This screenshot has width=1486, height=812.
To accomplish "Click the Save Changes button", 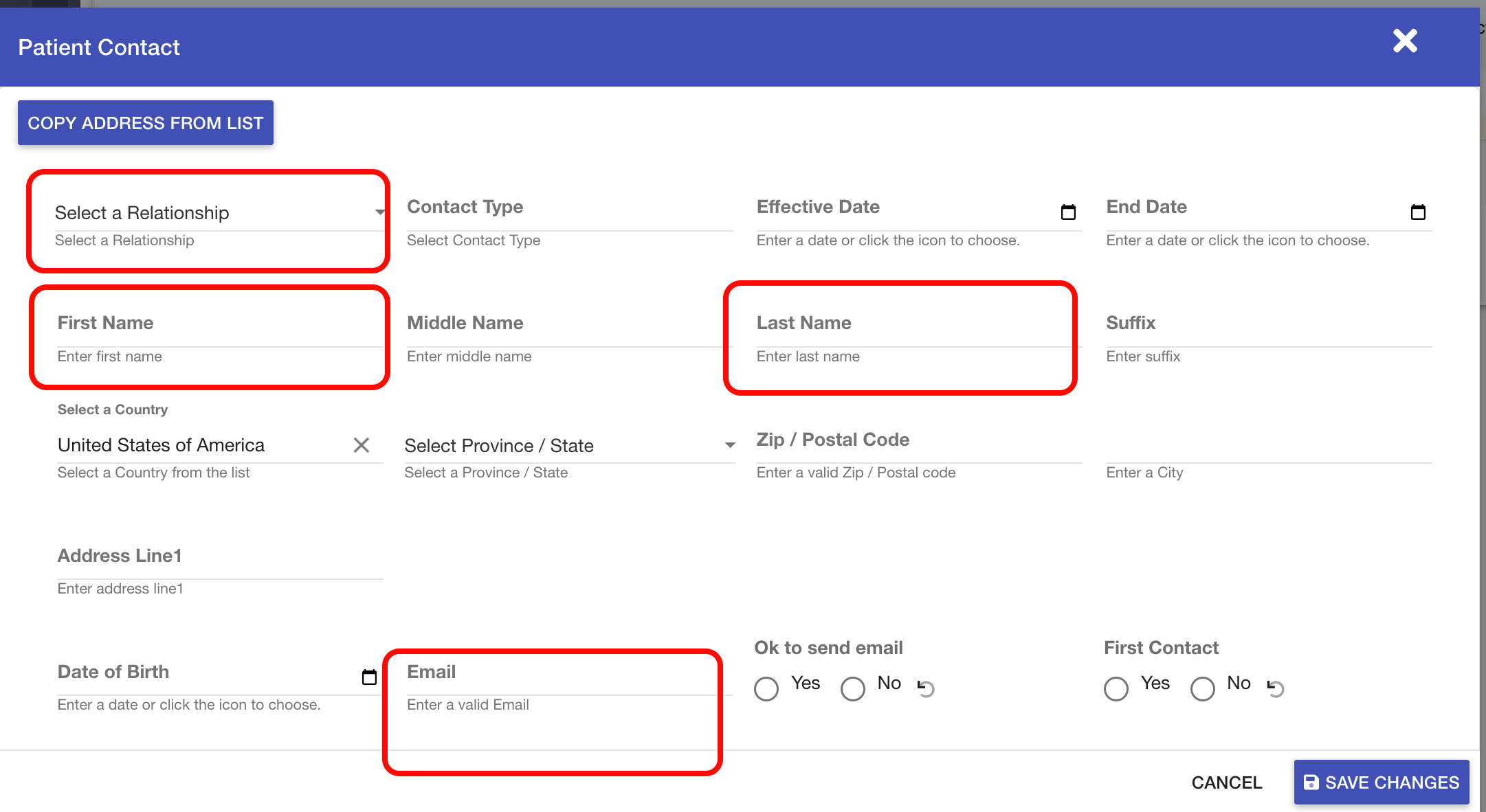I will click(1382, 782).
